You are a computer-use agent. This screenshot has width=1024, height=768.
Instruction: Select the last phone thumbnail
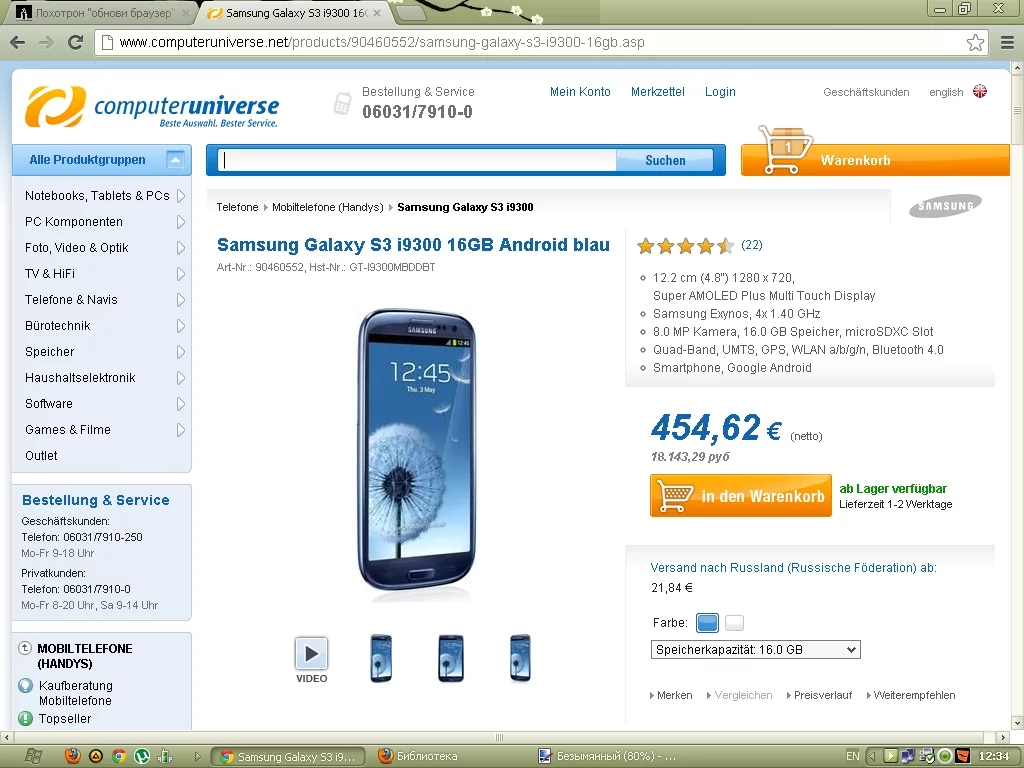click(x=520, y=658)
